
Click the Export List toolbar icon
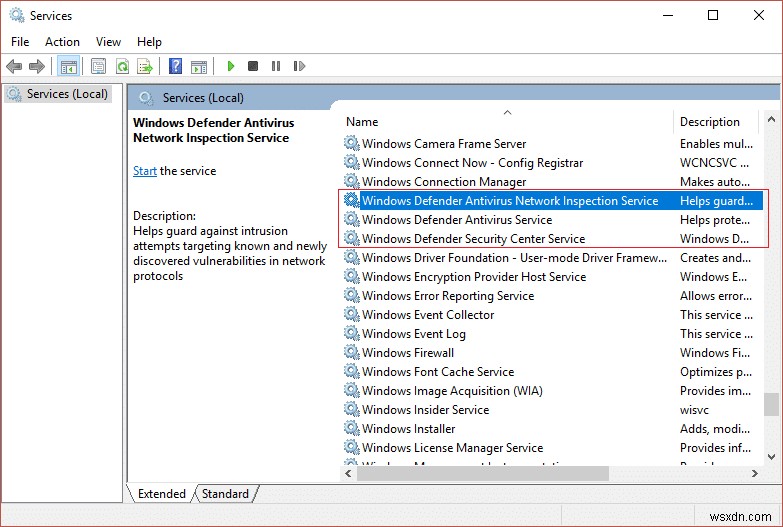pos(145,66)
